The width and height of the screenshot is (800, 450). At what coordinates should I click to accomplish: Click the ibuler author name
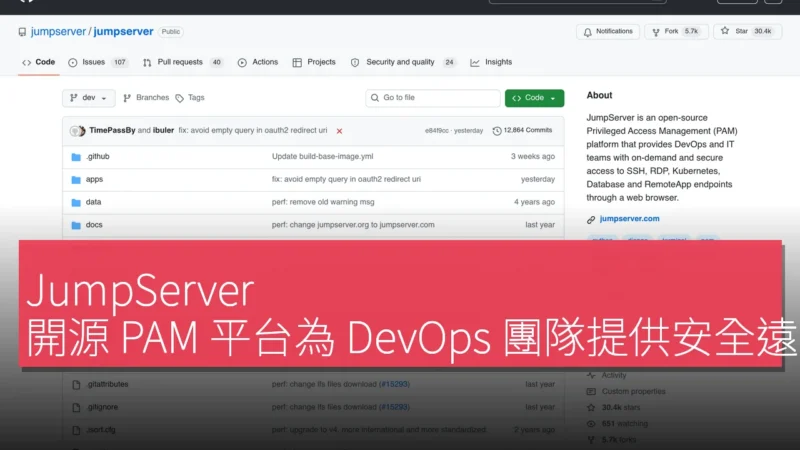pyautogui.click(x=163, y=131)
